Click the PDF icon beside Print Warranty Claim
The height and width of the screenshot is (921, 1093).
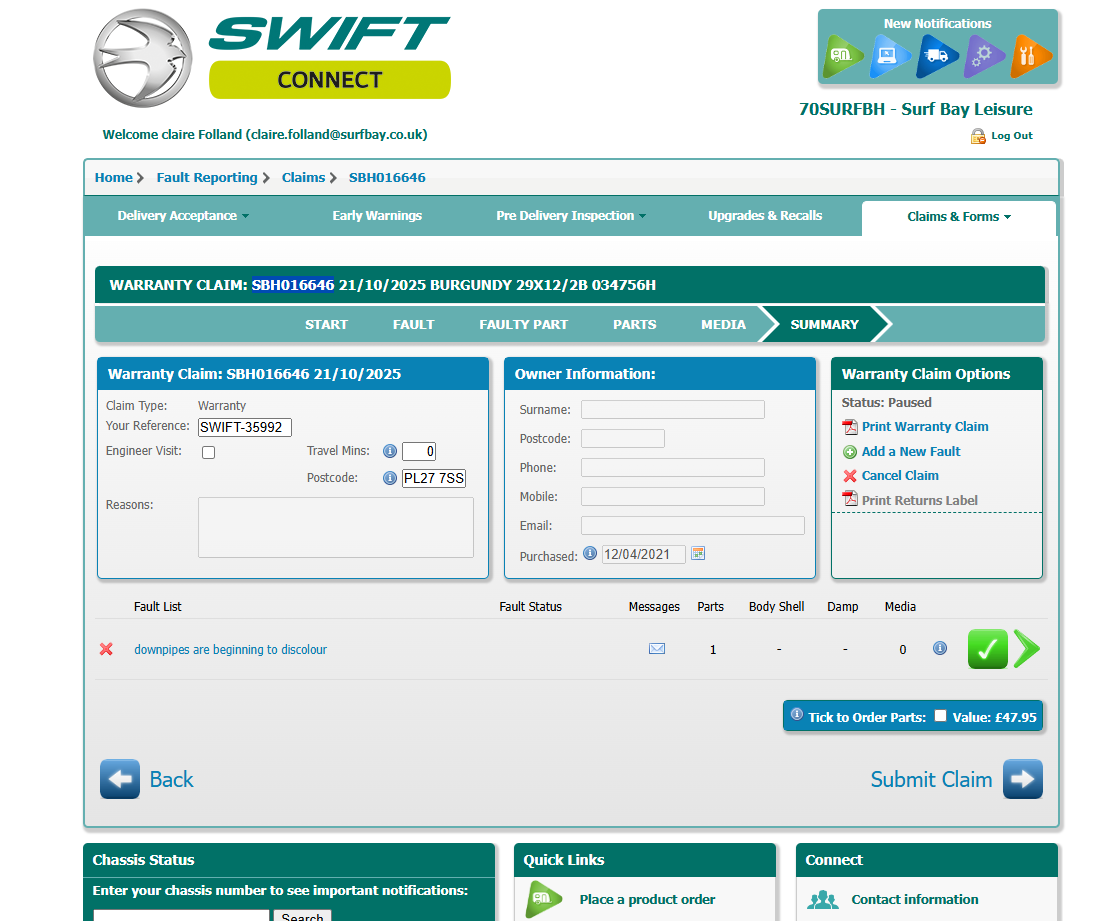[850, 427]
